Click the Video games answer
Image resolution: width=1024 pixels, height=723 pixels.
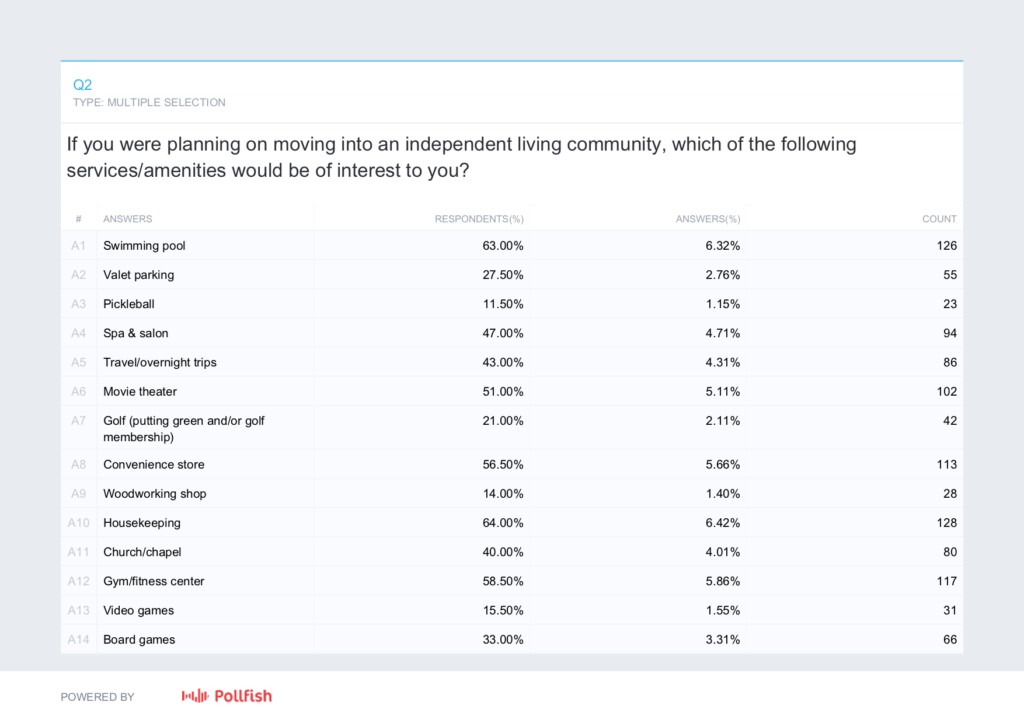click(x=138, y=610)
